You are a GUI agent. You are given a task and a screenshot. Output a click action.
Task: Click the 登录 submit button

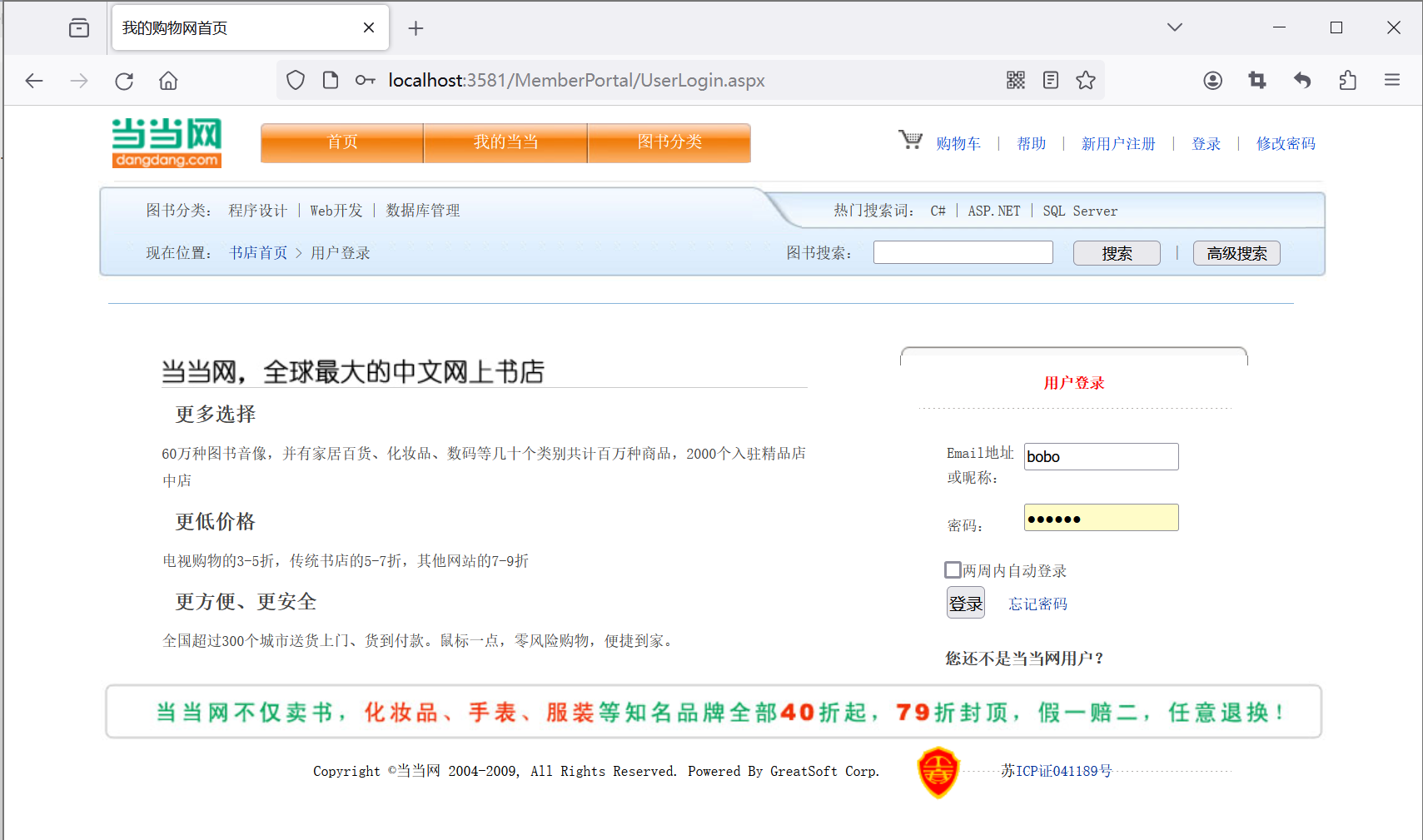tap(965, 603)
